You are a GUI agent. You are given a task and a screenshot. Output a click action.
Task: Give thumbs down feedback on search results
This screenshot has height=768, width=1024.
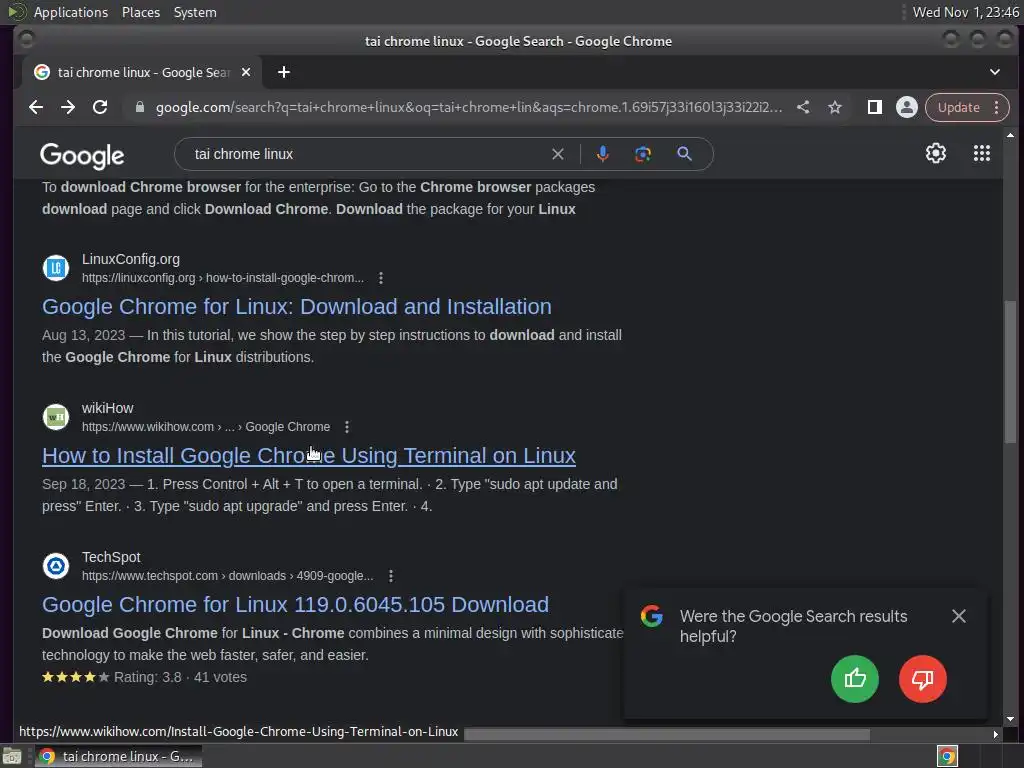tap(922, 679)
